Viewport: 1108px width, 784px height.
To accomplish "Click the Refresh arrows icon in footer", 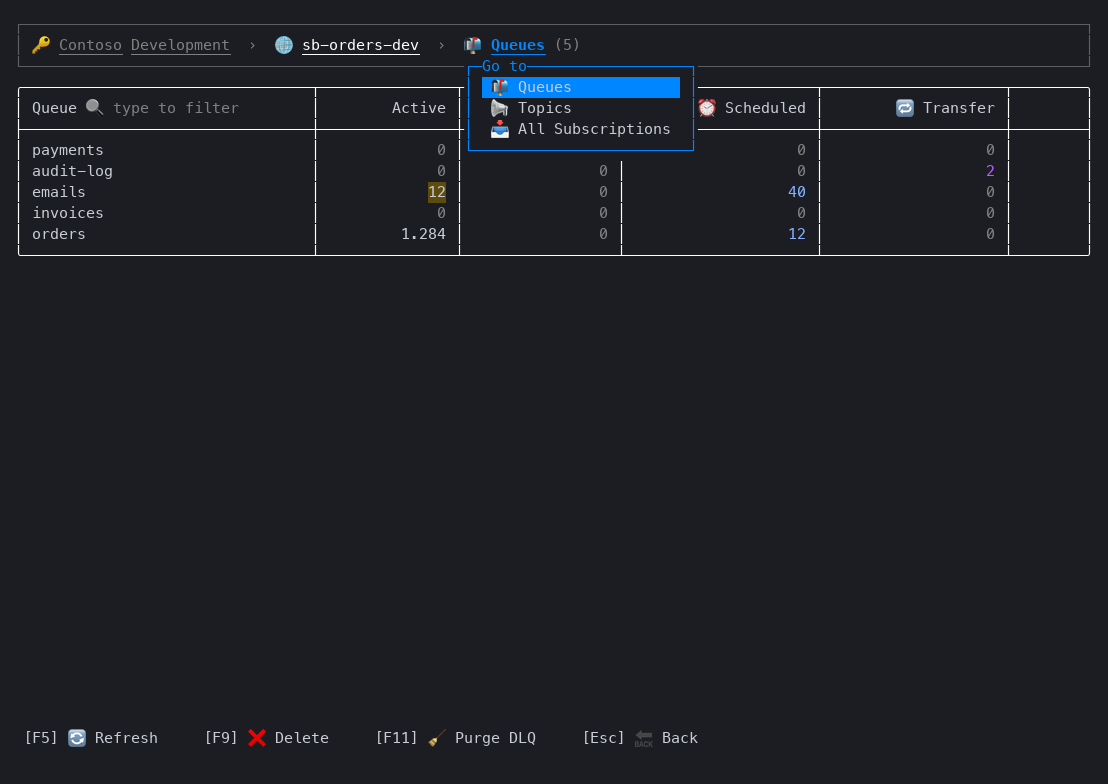I will (x=77, y=738).
